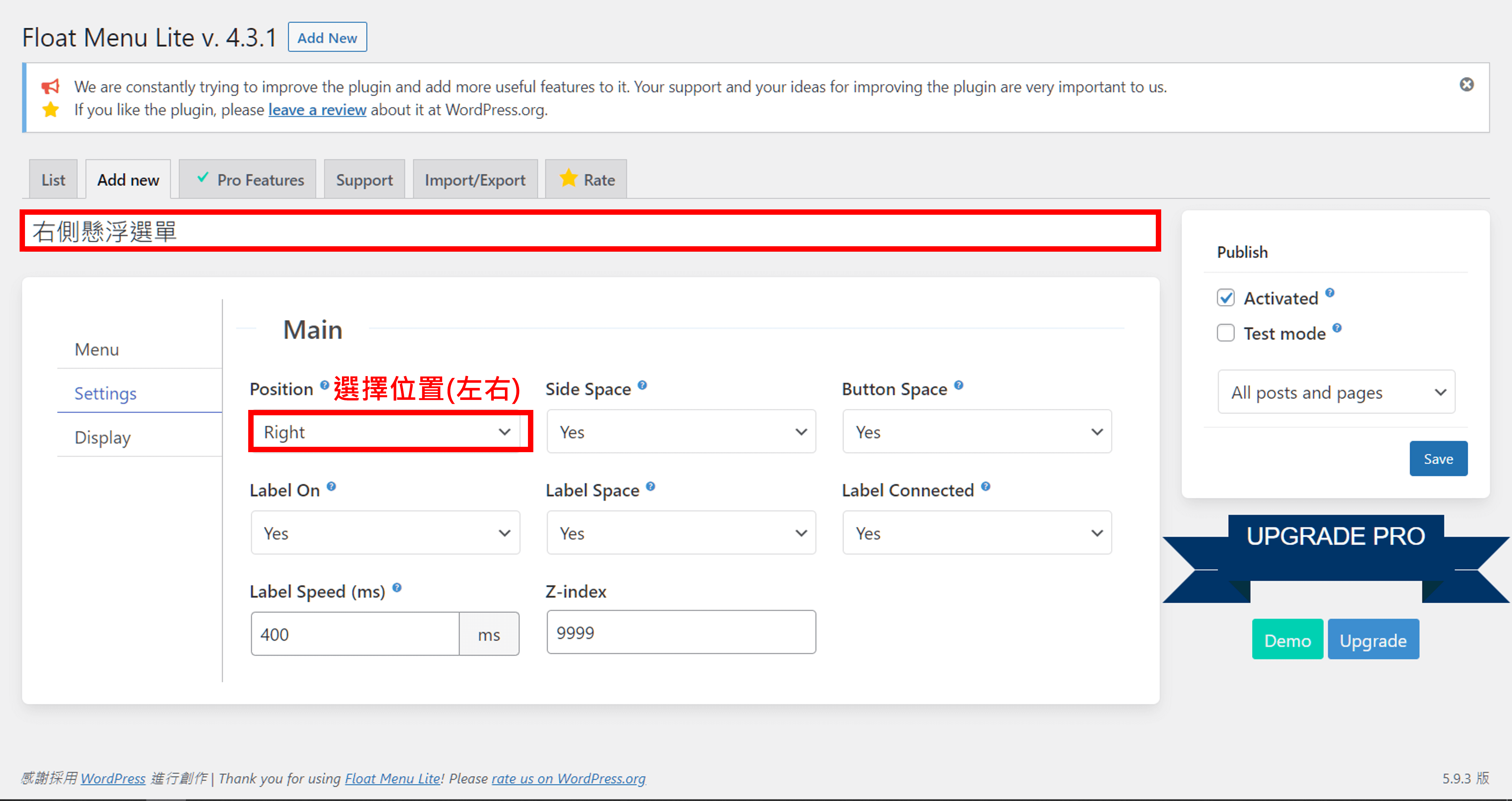Open the Label Connected dropdown
This screenshot has width=1512, height=801.
coord(977,533)
